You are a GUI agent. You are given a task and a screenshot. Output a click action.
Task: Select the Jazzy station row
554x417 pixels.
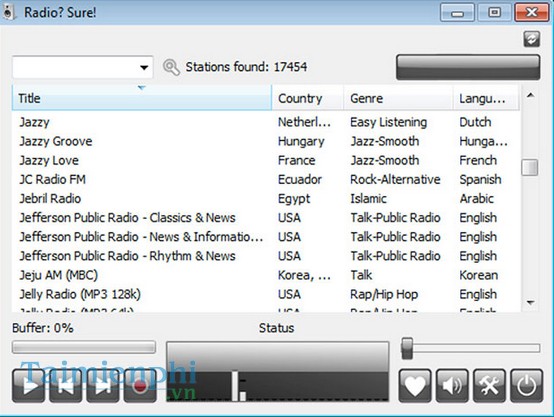point(266,122)
